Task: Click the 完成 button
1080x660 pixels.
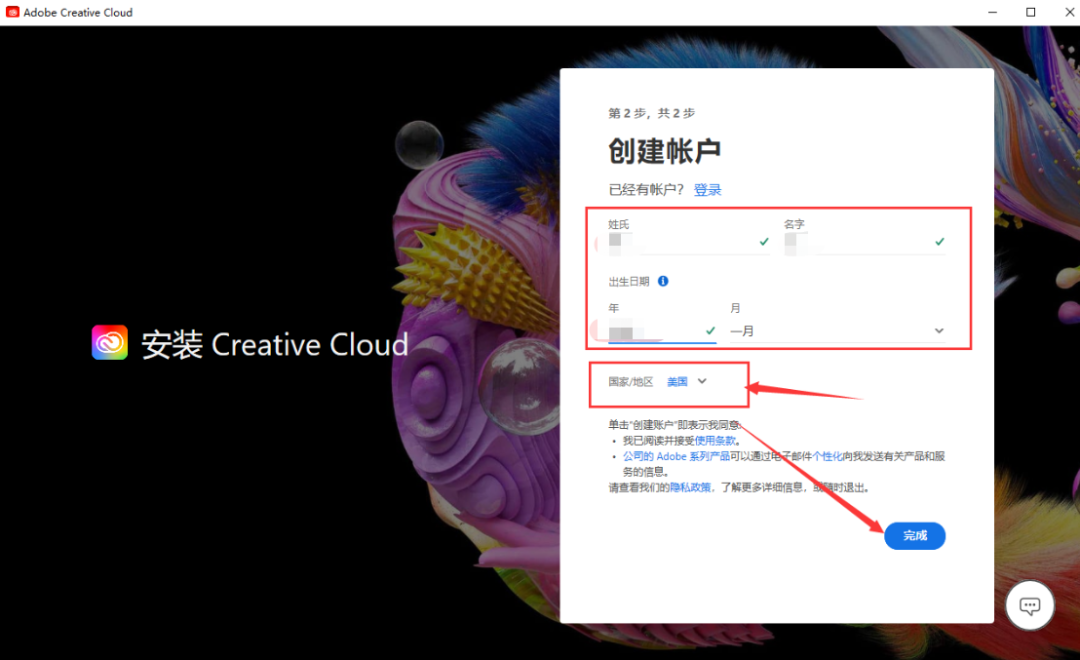Action: 915,535
